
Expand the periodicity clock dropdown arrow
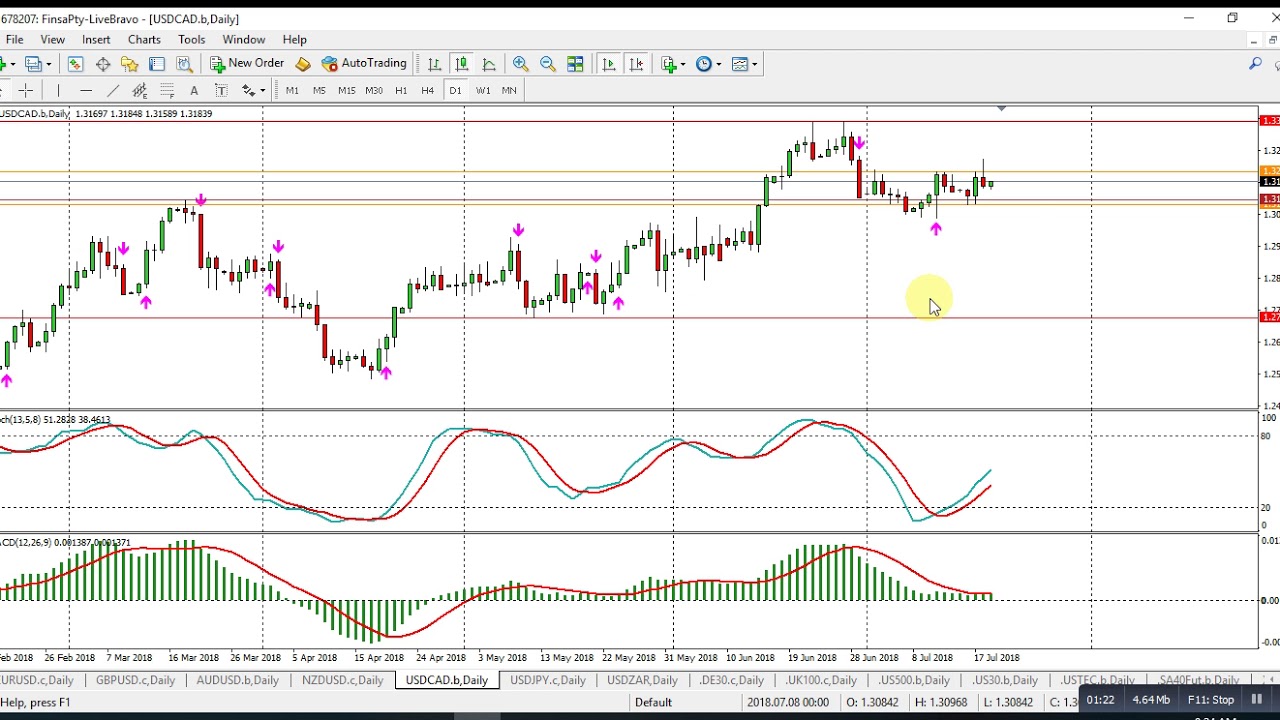pos(719,64)
